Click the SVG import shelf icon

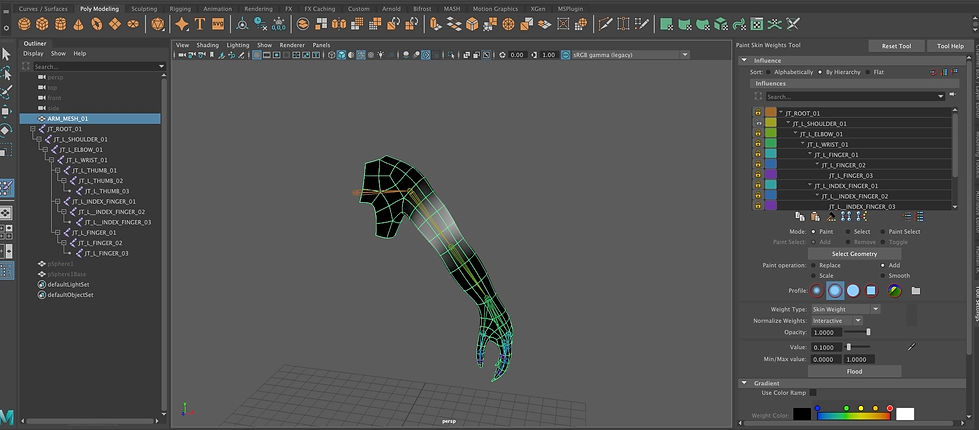(x=218, y=24)
